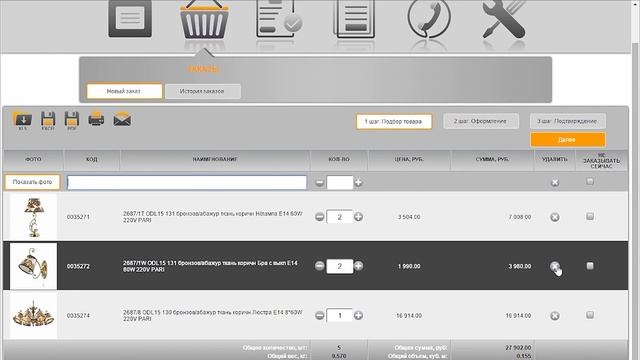This screenshot has width=640, height=360.
Task: Switch to the 'Новый заказ' tab
Action: tap(124, 91)
